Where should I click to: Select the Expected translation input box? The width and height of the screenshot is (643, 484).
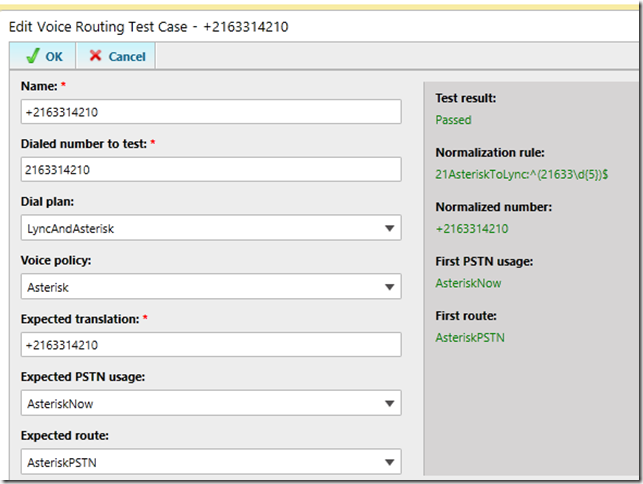210,345
